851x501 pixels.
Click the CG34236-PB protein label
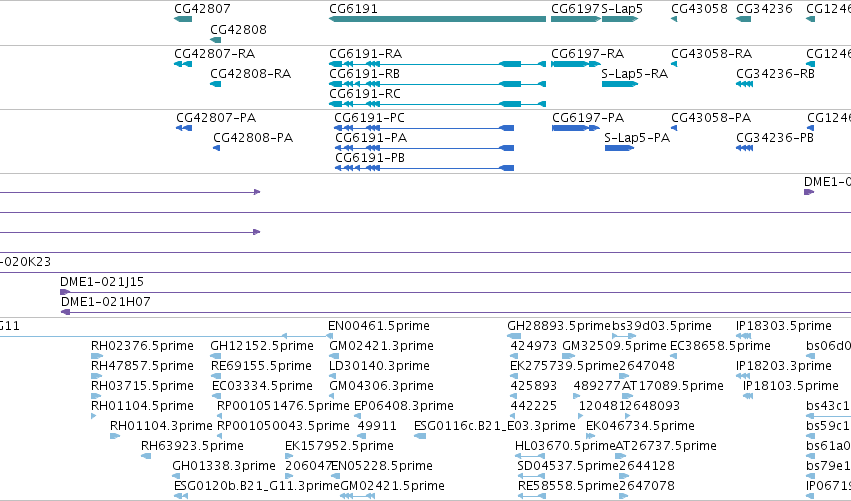(774, 138)
